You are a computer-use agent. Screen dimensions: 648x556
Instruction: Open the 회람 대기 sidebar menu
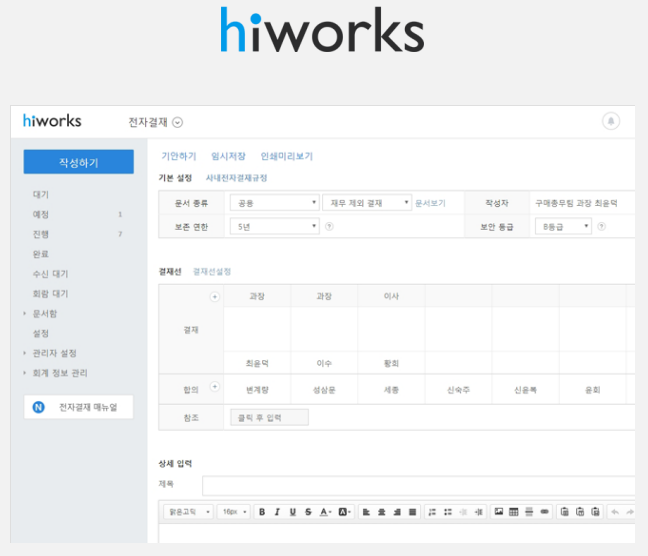(50, 294)
